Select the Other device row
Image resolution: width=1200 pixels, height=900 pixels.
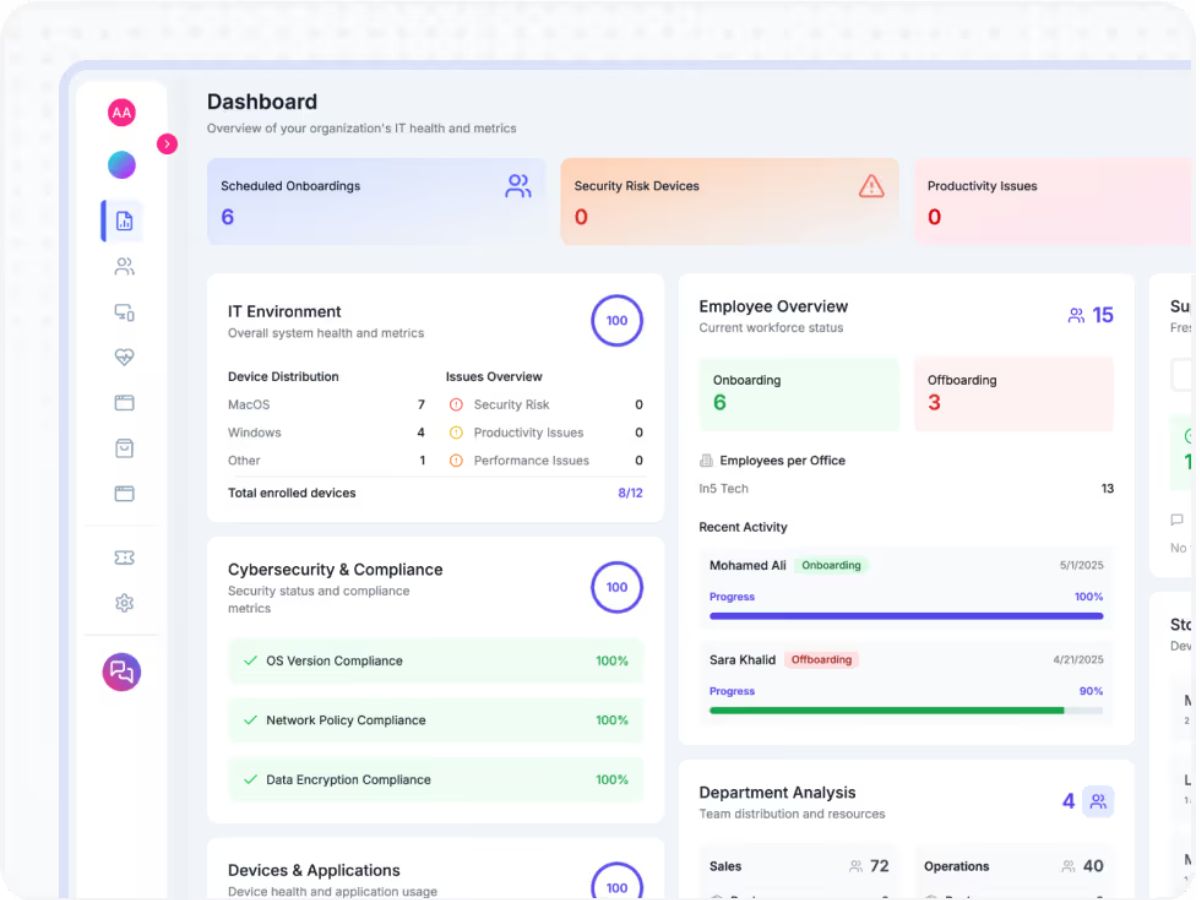(x=327, y=461)
